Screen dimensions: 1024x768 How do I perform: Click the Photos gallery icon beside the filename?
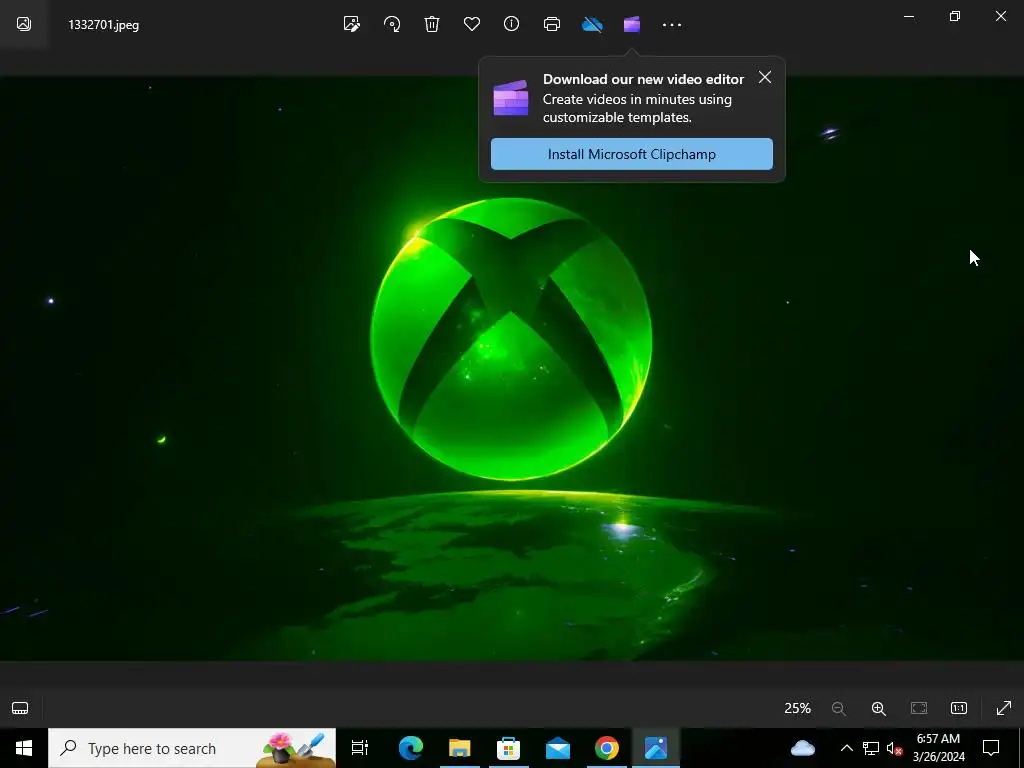pyautogui.click(x=24, y=24)
